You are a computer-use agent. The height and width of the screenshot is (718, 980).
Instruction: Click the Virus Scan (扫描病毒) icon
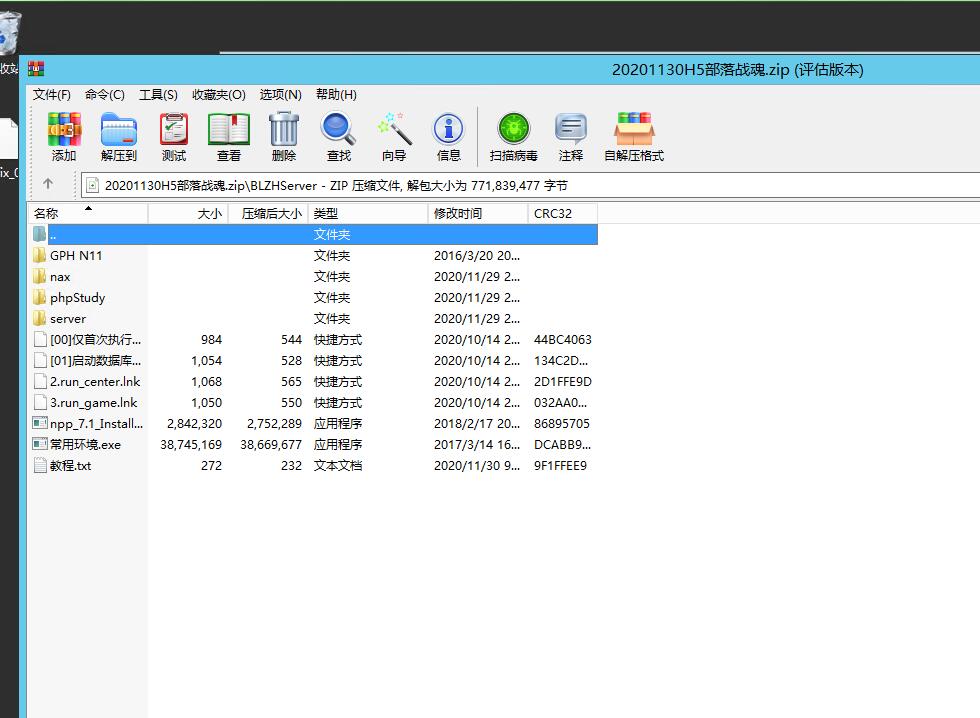513,137
